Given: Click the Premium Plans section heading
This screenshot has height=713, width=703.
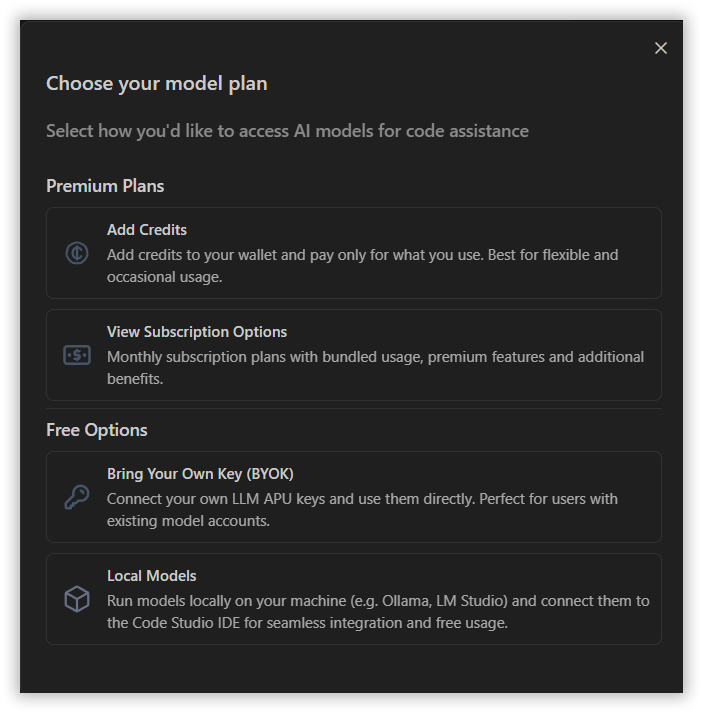Looking at the screenshot, I should click(105, 186).
